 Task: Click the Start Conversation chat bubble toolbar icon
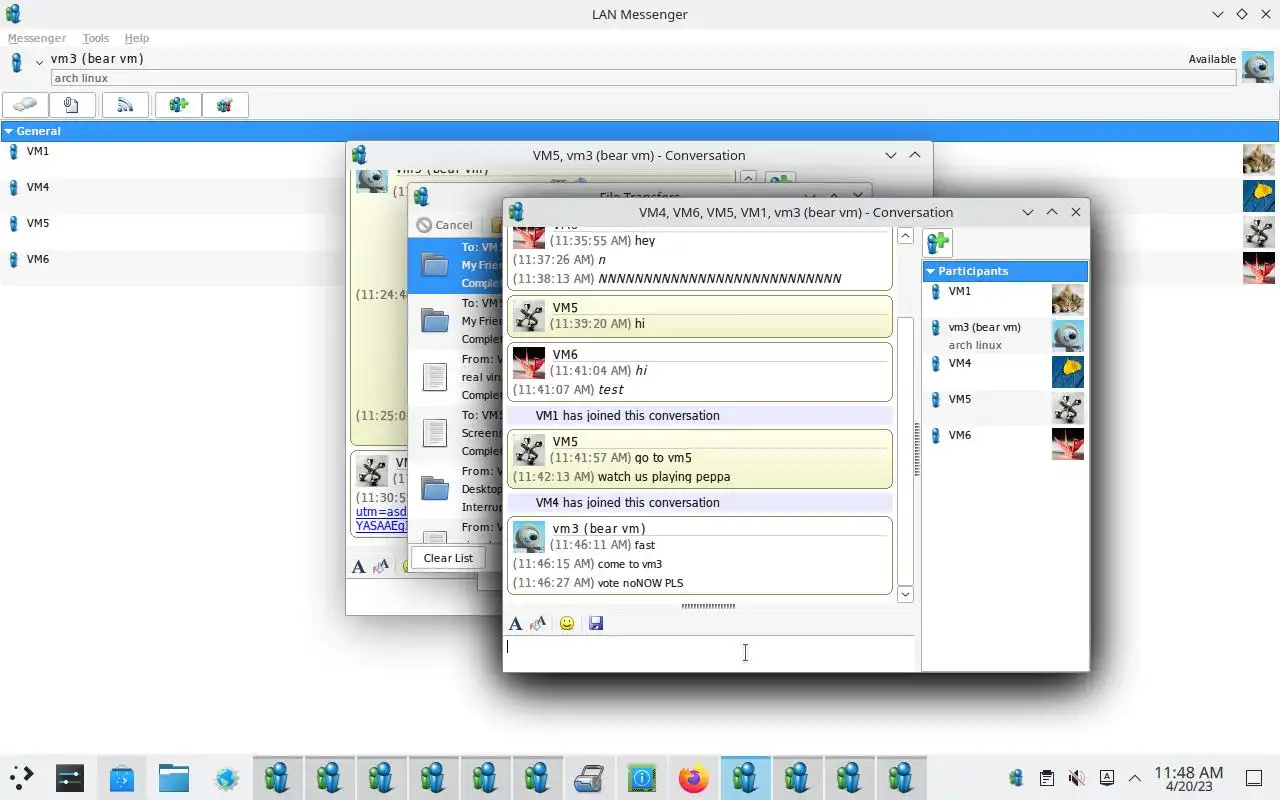[26, 104]
